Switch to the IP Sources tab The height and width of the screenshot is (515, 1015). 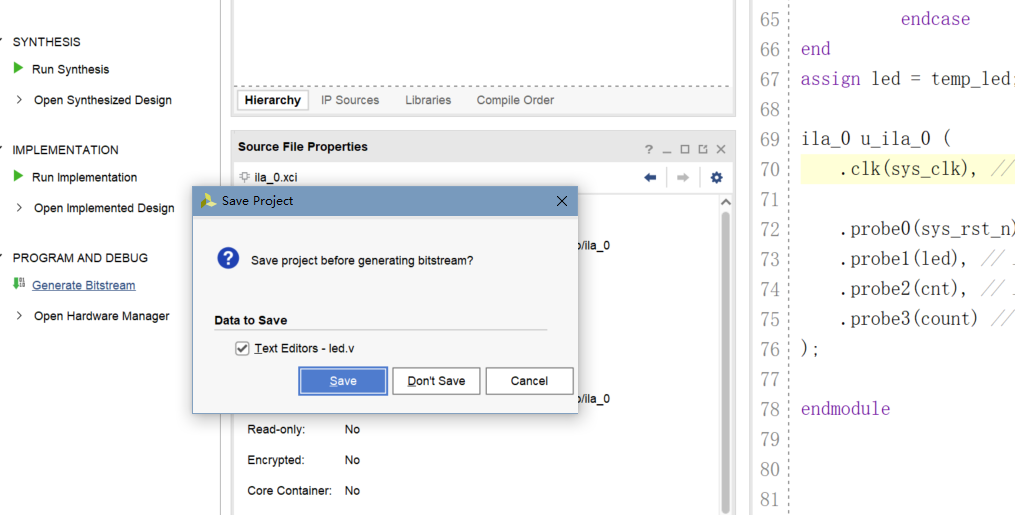click(x=350, y=100)
